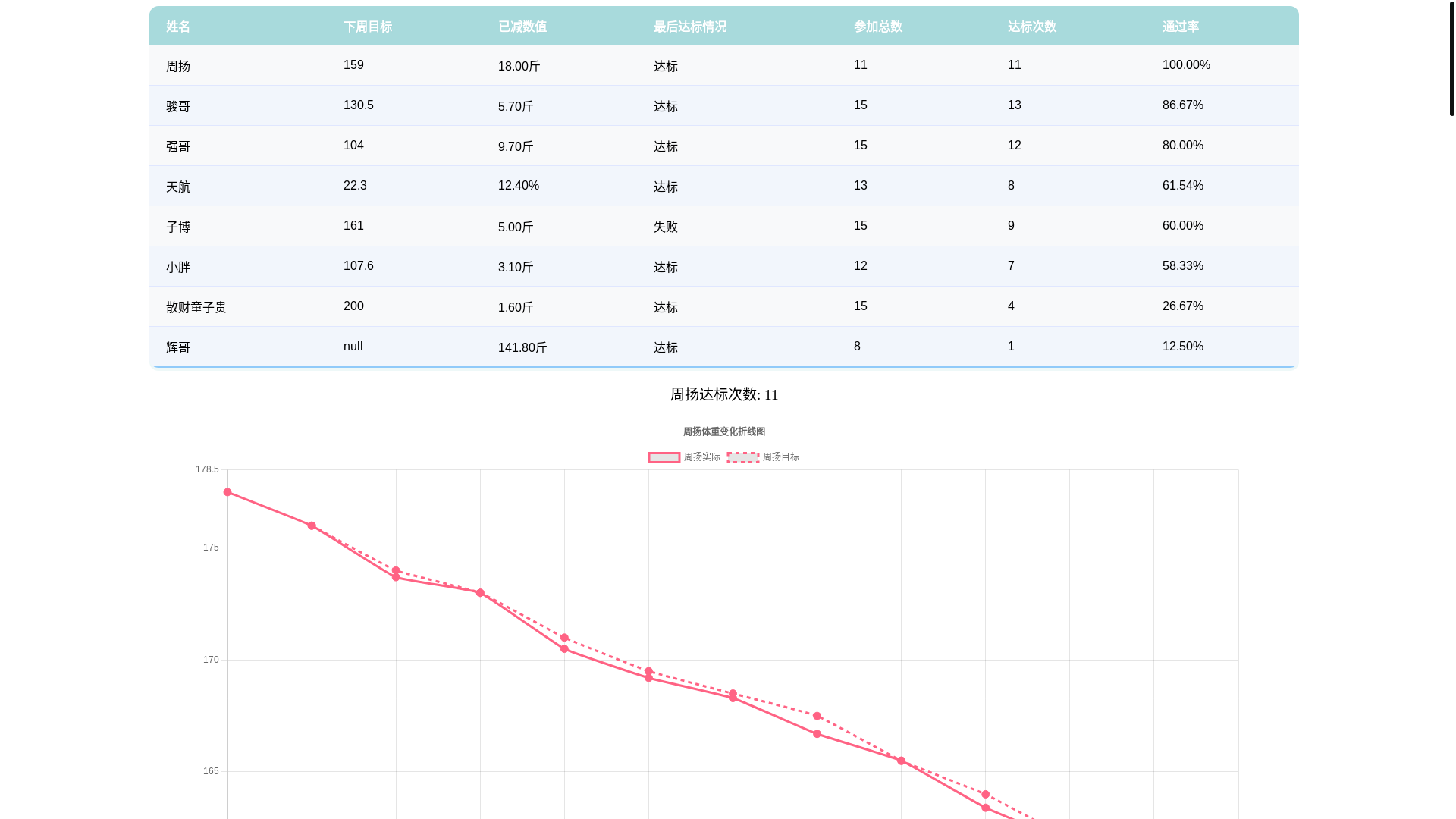Click the solid 周扬实际 legend swatch
The height and width of the screenshot is (819, 1456).
(x=664, y=457)
